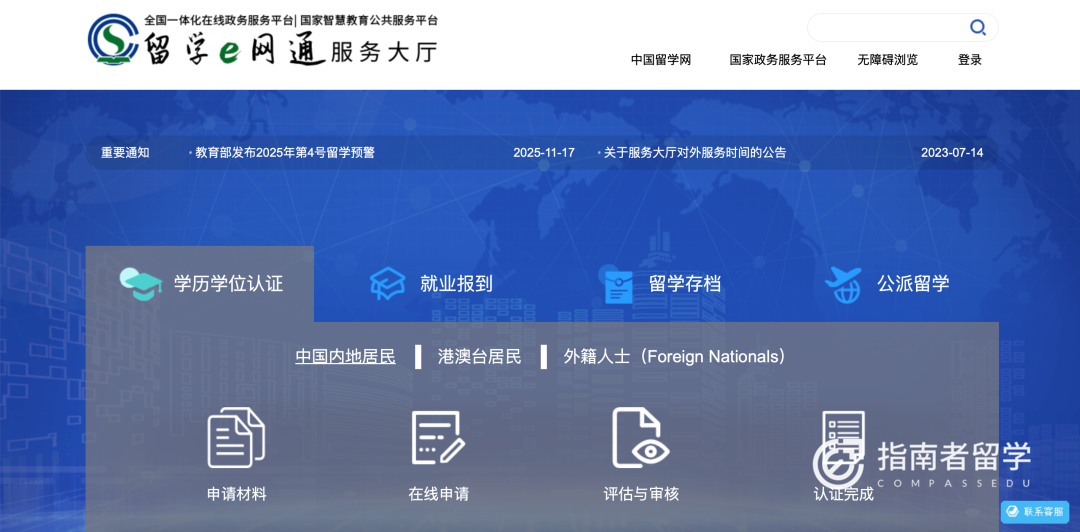
Task: Switch to the 学历学位认证 tab
Action: [200, 284]
